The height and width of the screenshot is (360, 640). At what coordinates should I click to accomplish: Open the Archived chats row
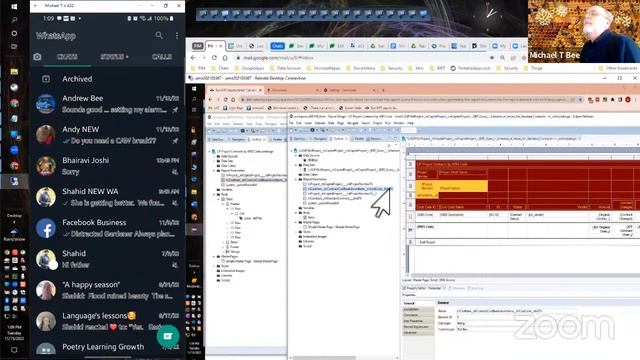107,79
